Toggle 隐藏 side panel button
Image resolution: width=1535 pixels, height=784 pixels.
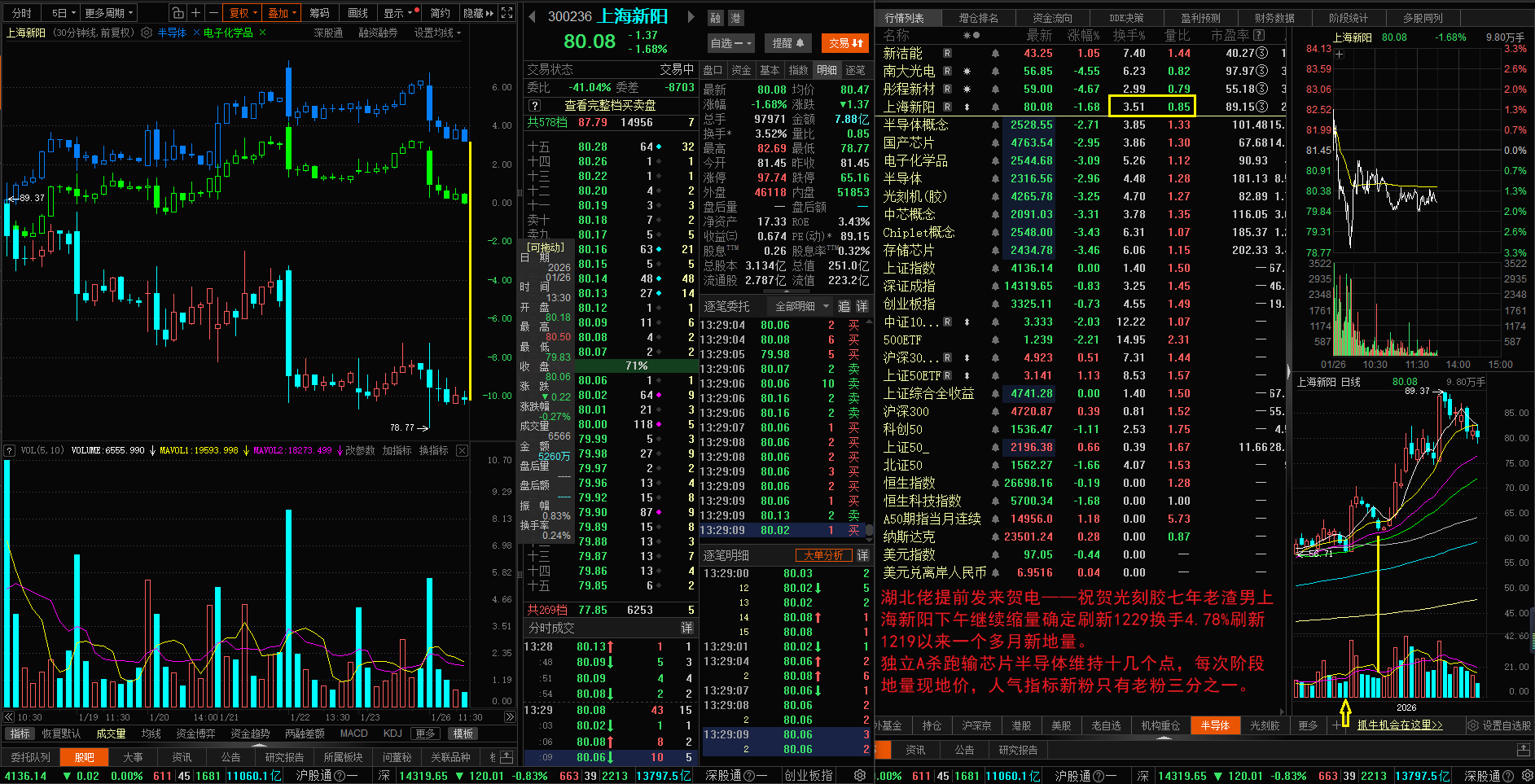pos(478,13)
